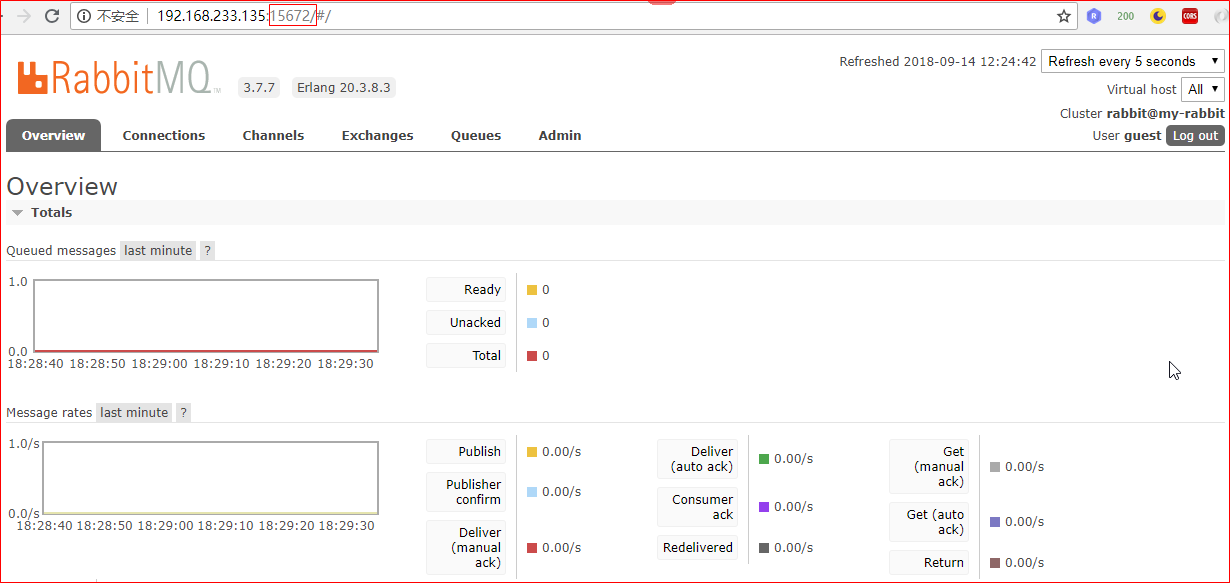Click the dark gray Redelivered swatch
Screen dimensions: 1230x583
[764, 548]
